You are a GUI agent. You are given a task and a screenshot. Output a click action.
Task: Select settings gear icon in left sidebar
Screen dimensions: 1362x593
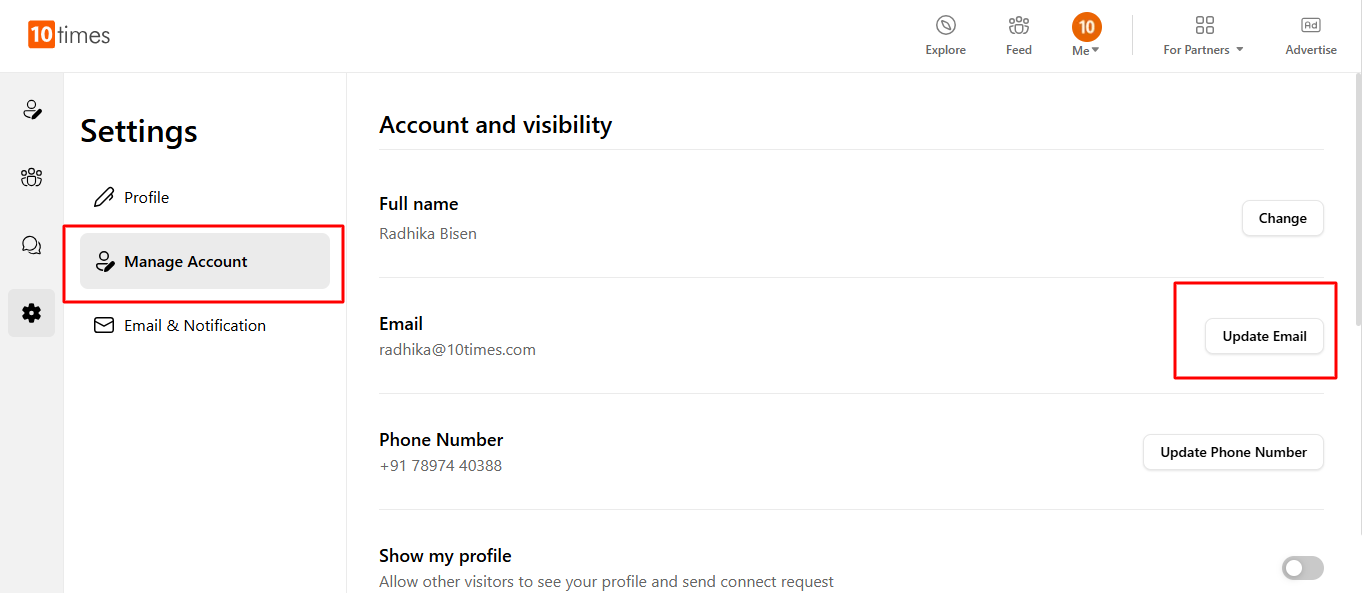tap(32, 313)
